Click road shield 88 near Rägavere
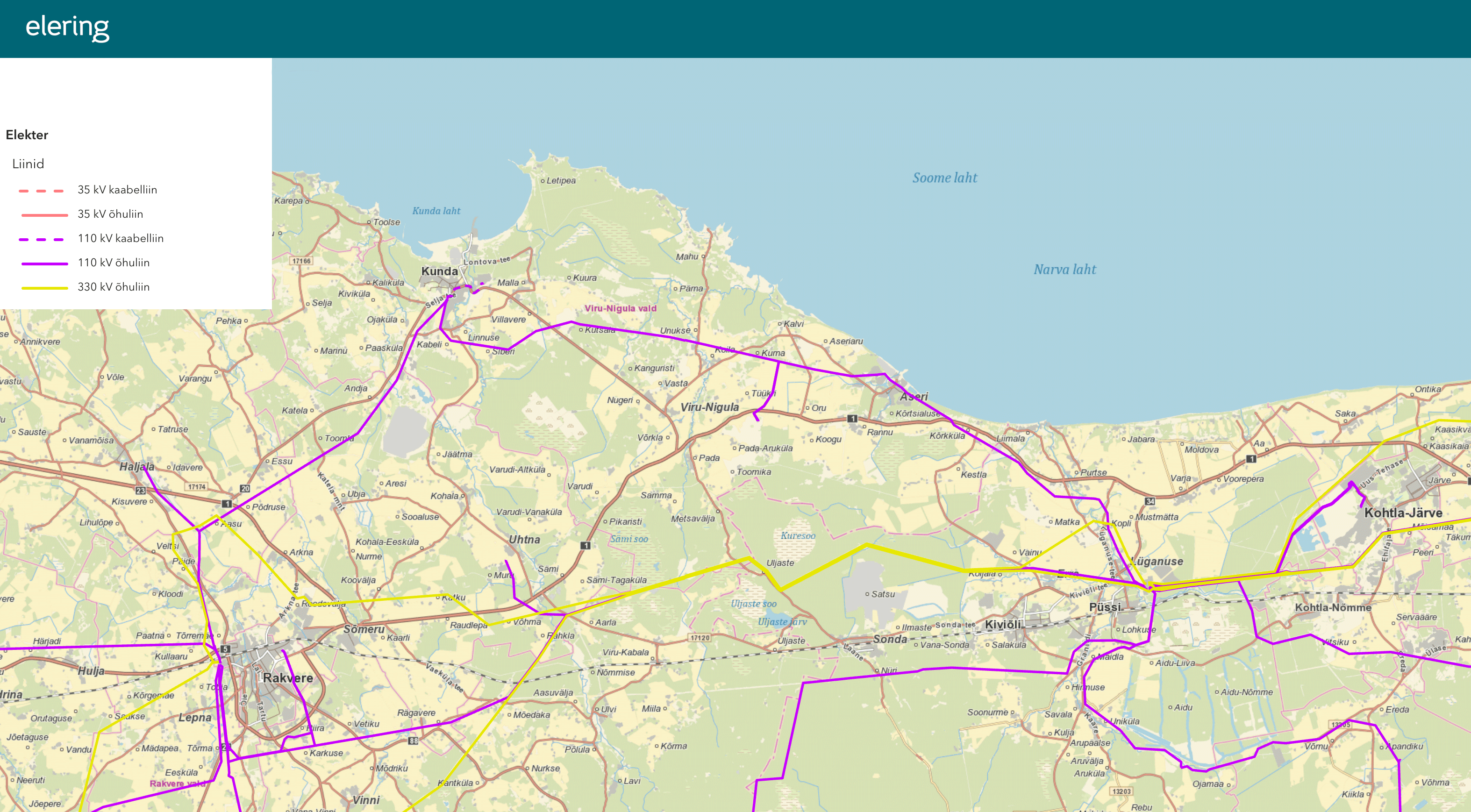Image resolution: width=1471 pixels, height=812 pixels. (413, 741)
